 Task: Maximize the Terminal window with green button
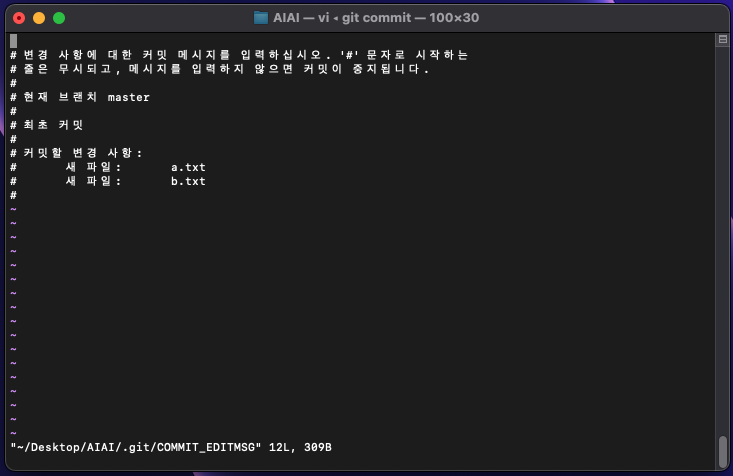tap(59, 18)
